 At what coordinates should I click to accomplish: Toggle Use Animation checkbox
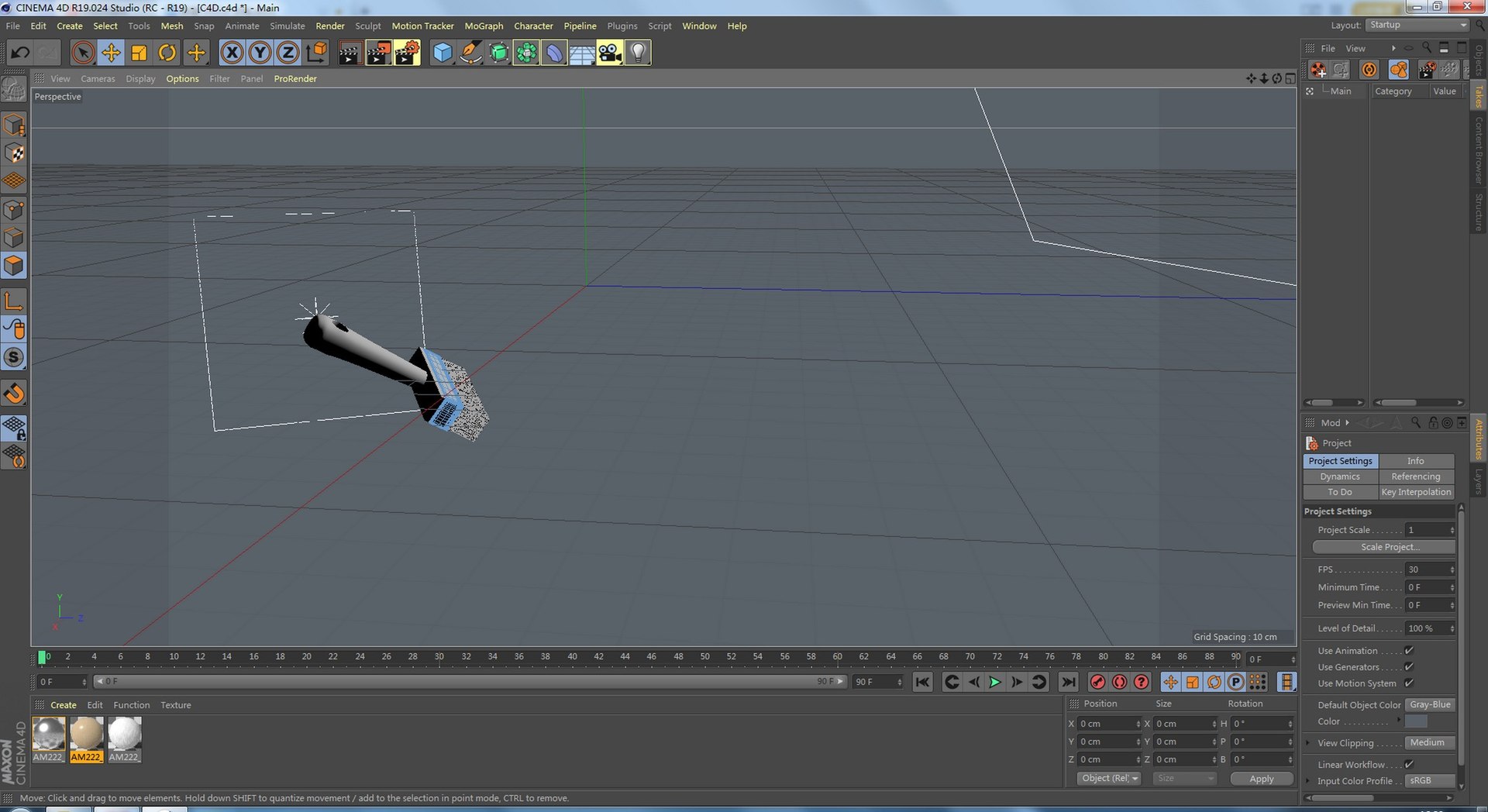[x=1409, y=651]
